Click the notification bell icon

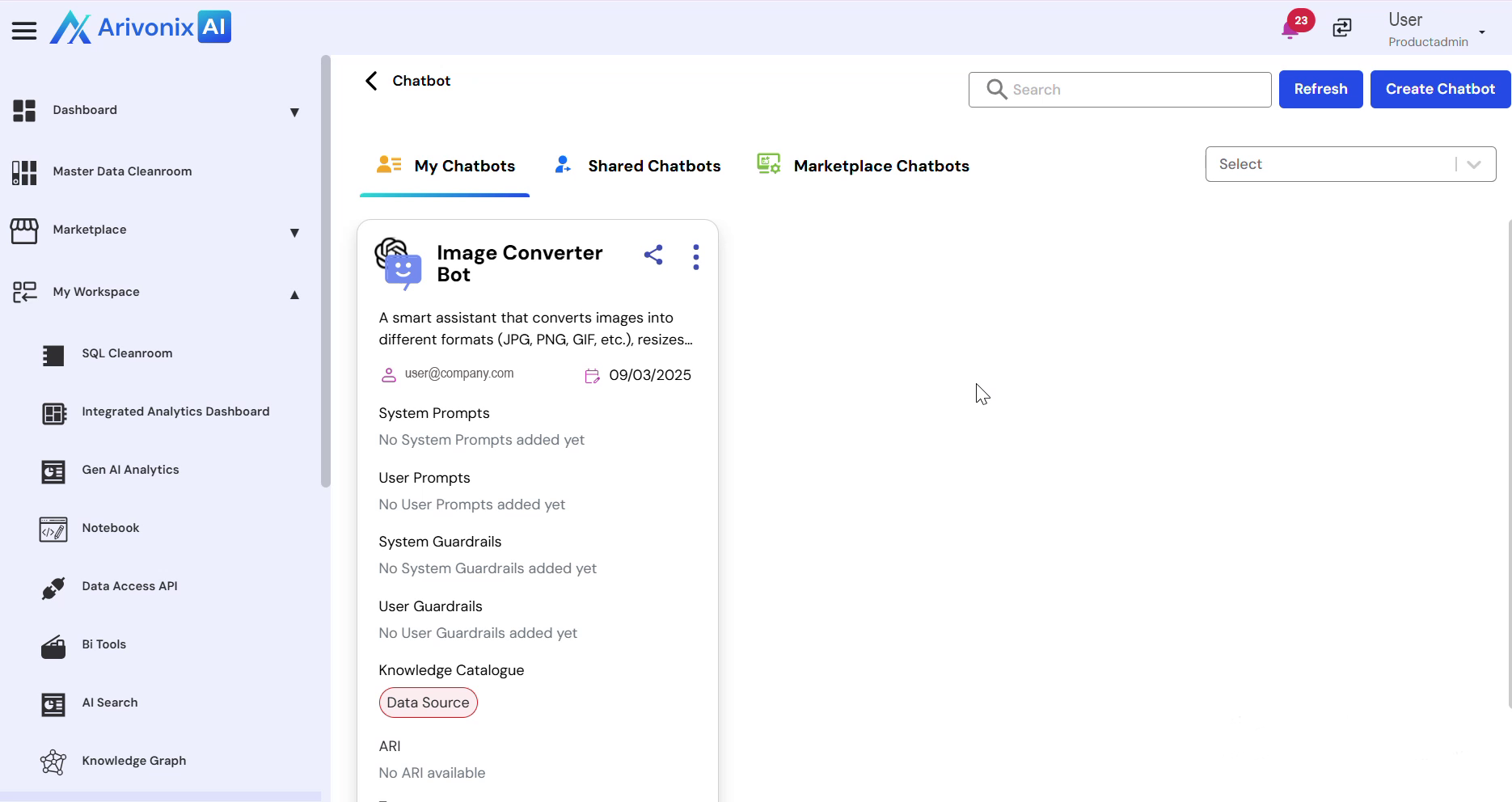(1291, 30)
